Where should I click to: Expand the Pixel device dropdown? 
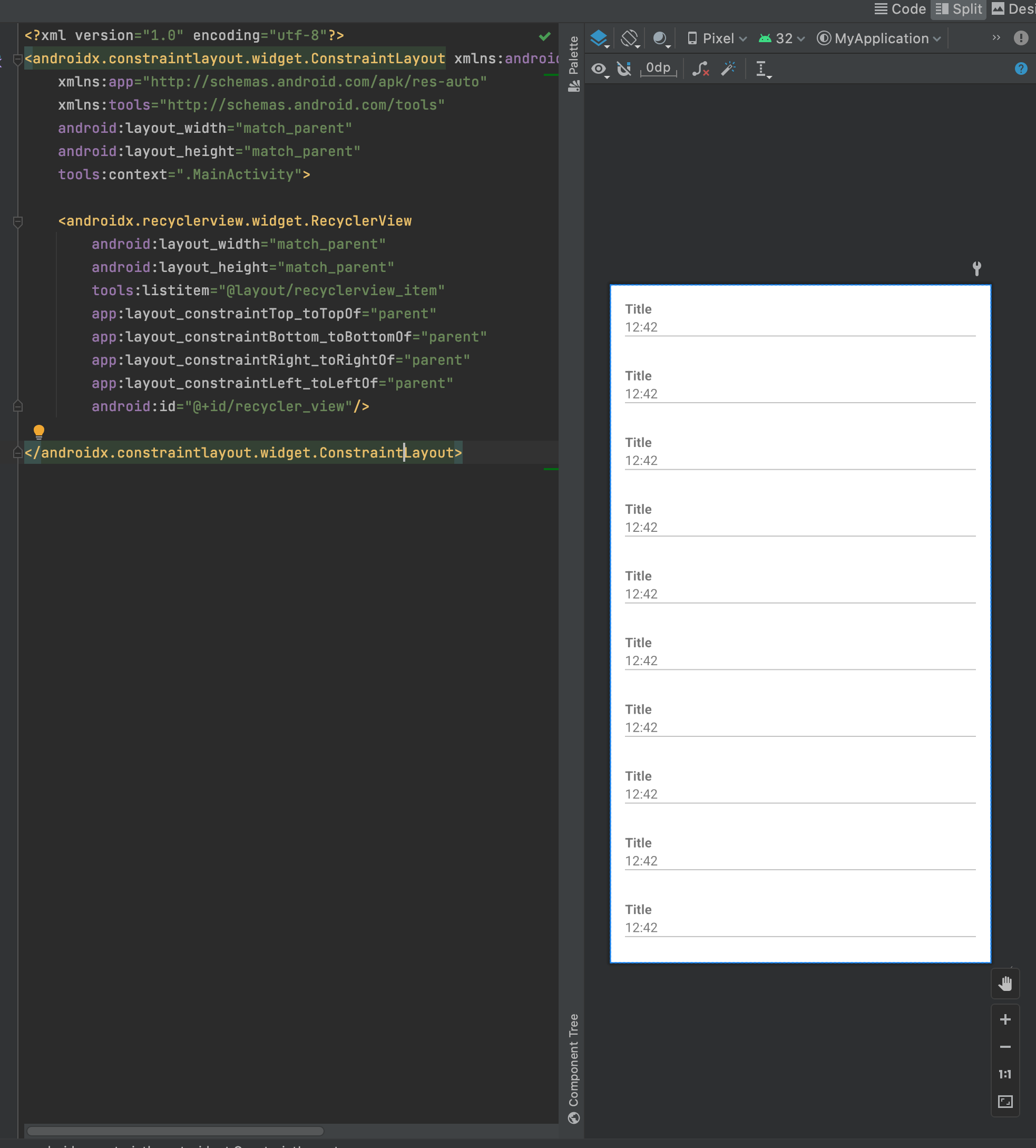715,38
